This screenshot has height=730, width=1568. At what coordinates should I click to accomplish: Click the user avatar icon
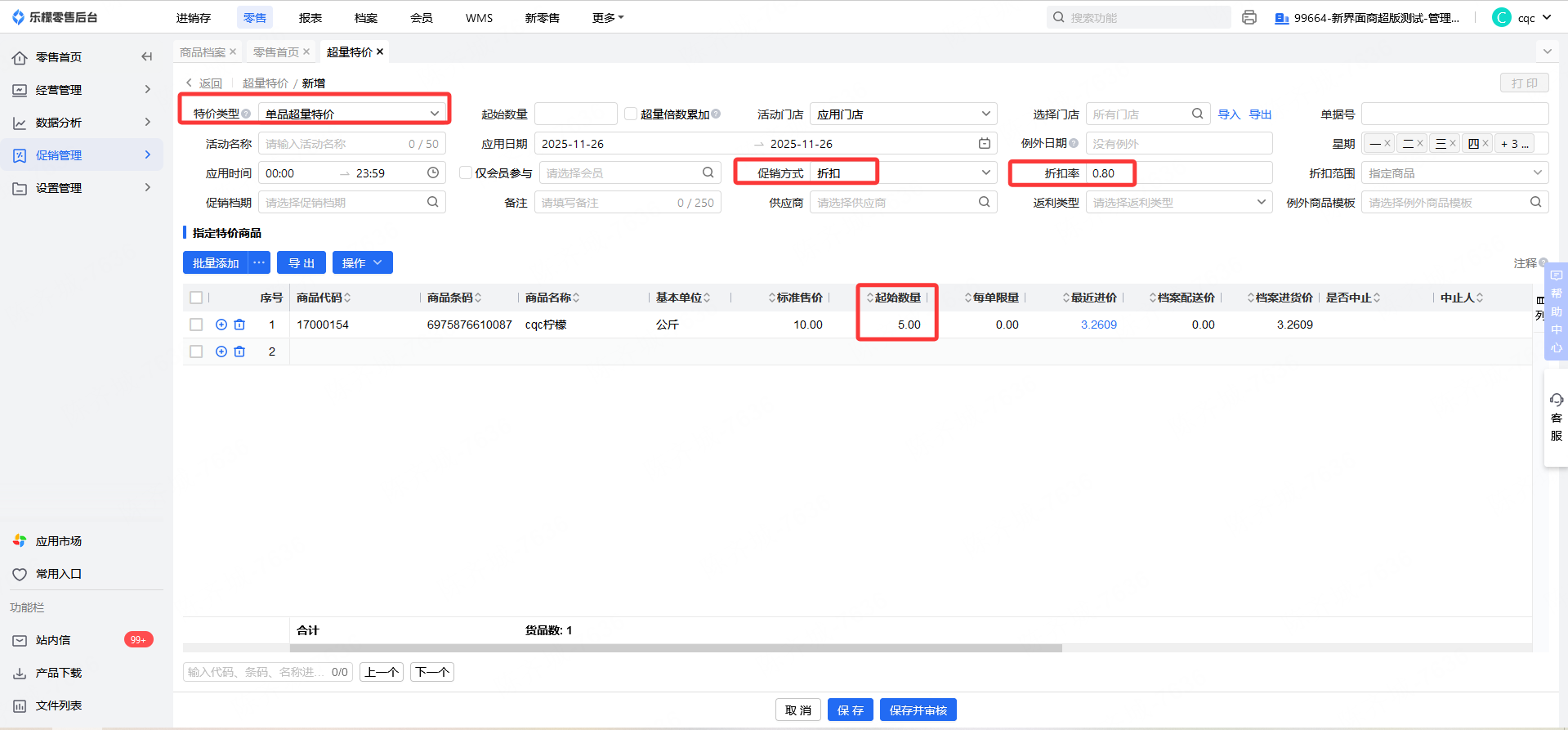1502,17
